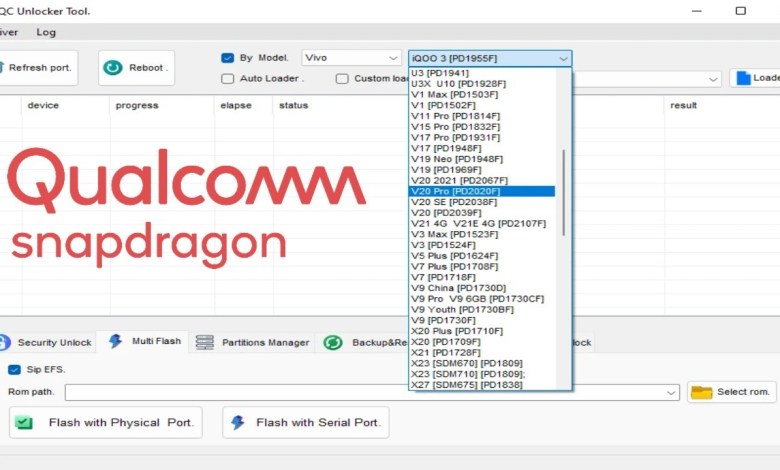Screen dimensions: 780x470
Task: Click the Flash with Serial Port icon
Action: [x=238, y=423]
